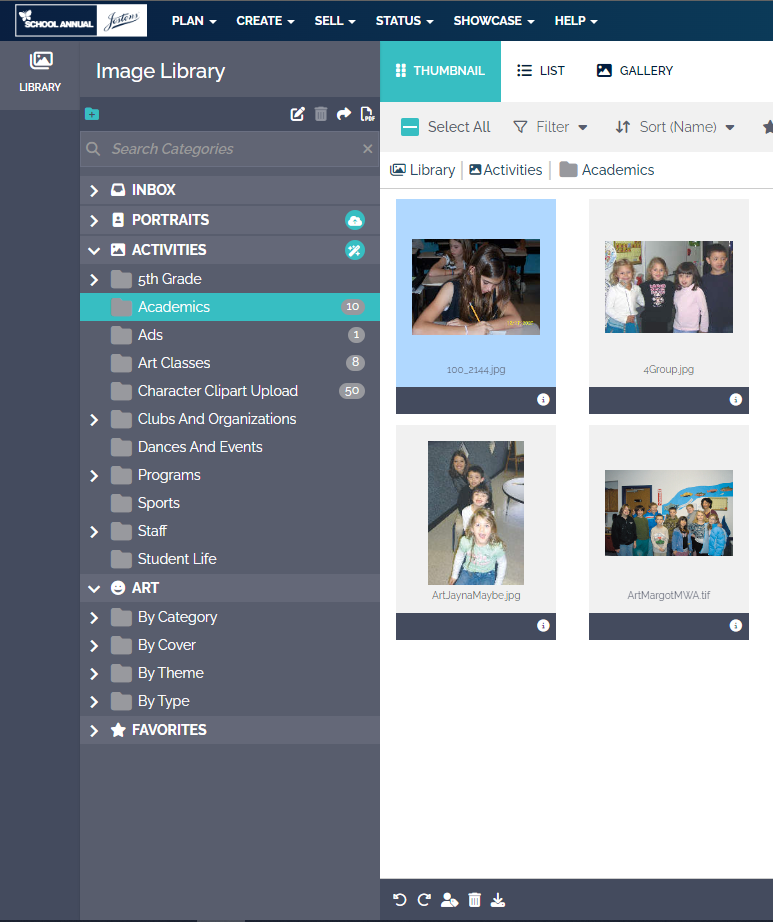
Task: Expand the By Cover folder
Action: pos(94,646)
